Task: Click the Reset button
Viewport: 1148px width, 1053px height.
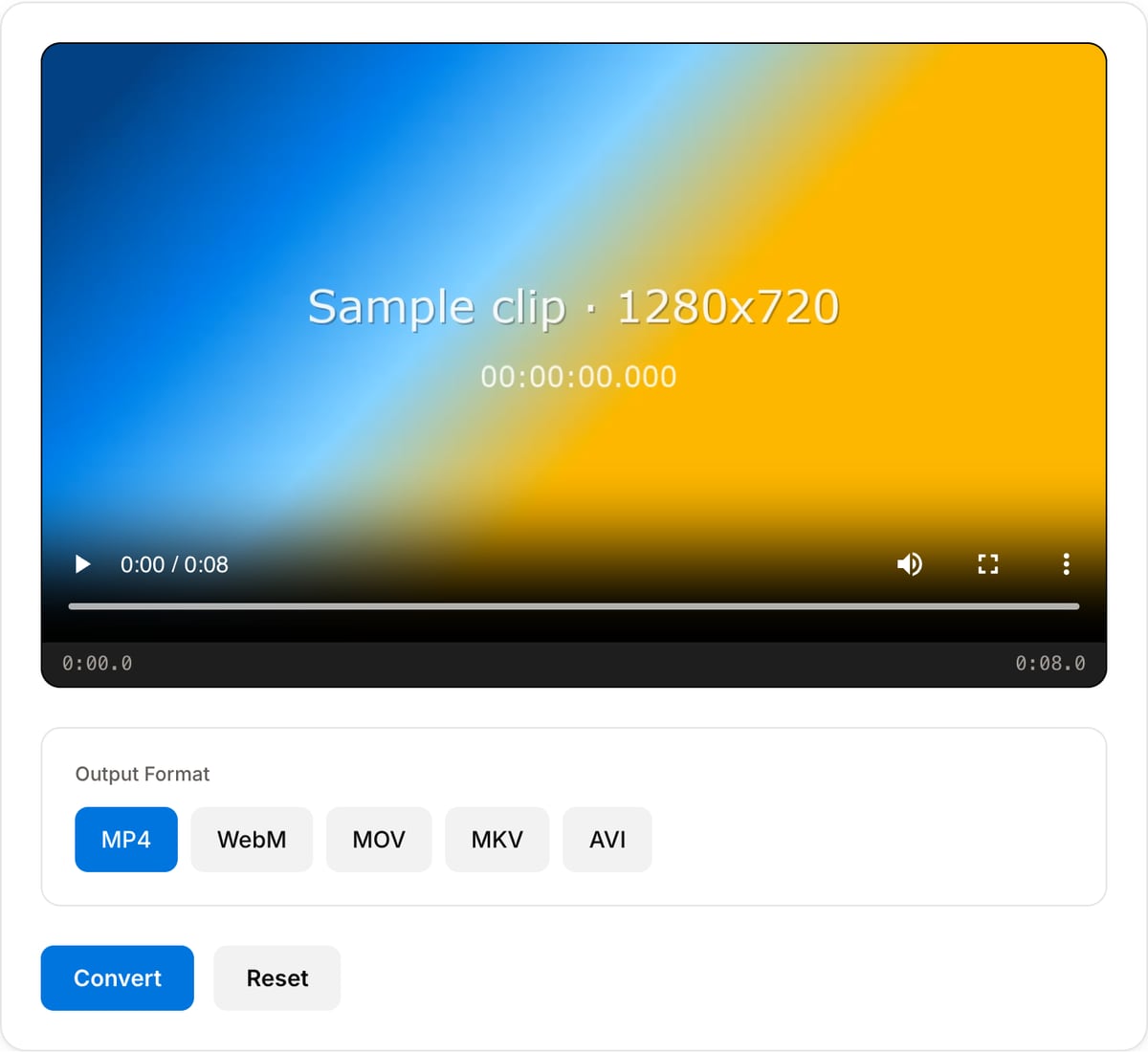Action: click(x=277, y=978)
